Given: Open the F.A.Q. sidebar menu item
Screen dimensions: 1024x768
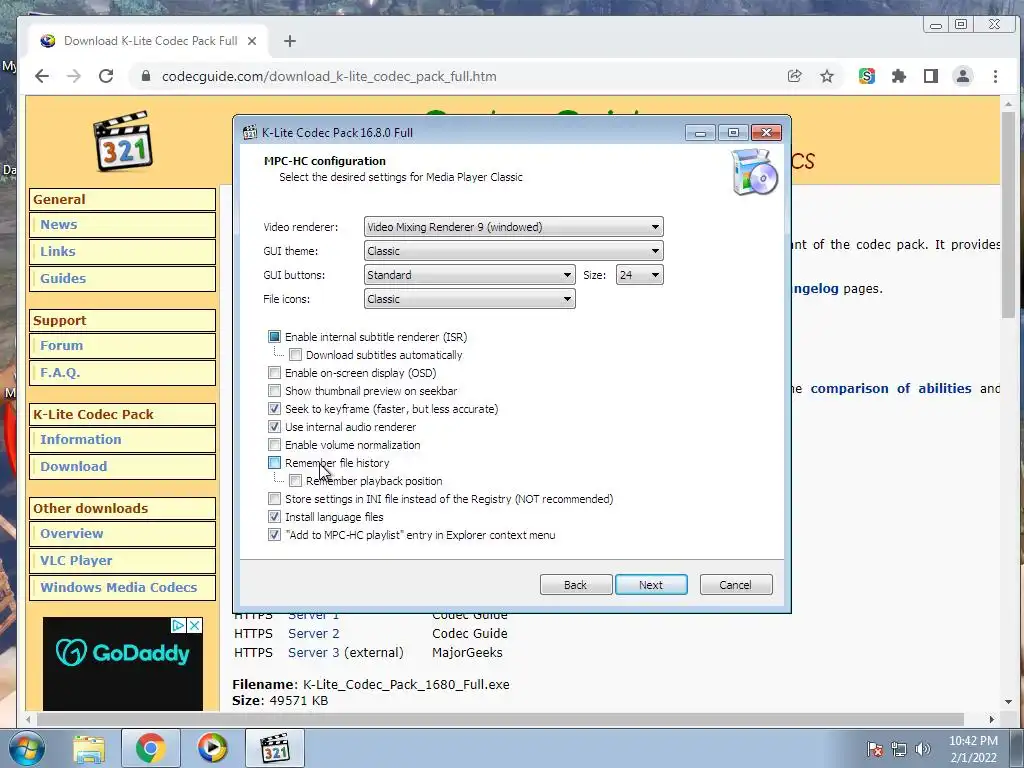Looking at the screenshot, I should coord(123,373).
